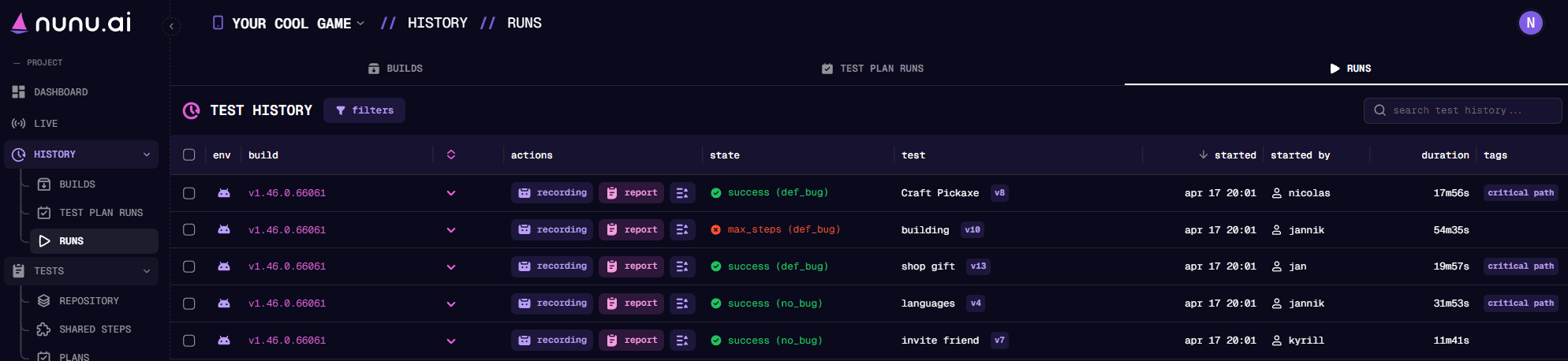
Task: Click the critical path tag on shop gift row
Action: tap(1521, 266)
